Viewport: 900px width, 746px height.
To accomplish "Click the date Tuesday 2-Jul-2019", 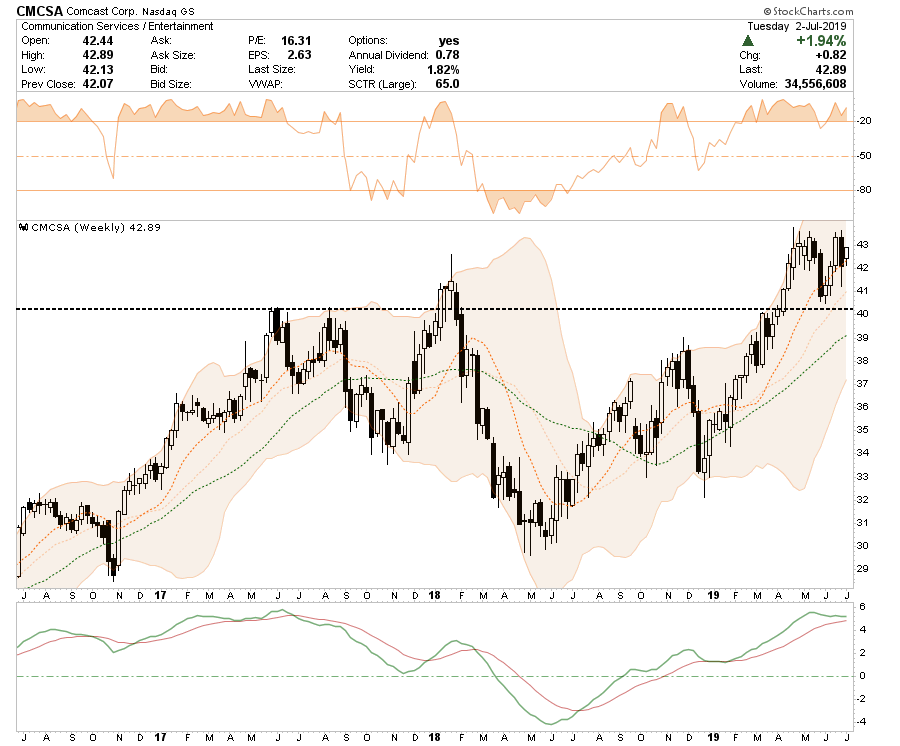I will click(797, 26).
